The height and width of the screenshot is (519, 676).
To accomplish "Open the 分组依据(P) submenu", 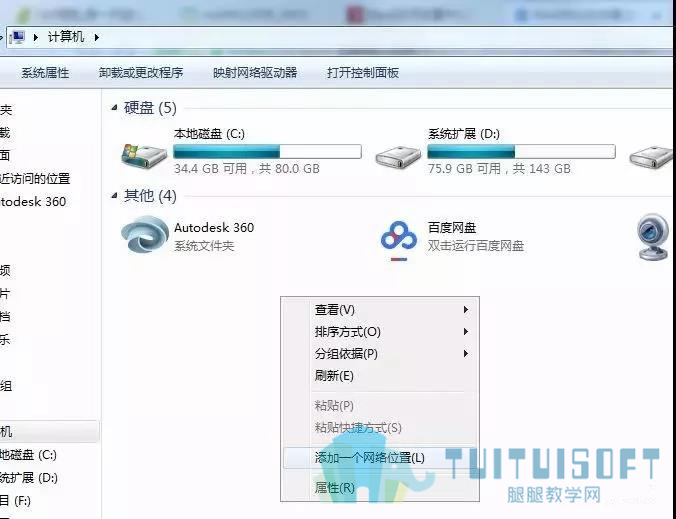I will tap(381, 353).
